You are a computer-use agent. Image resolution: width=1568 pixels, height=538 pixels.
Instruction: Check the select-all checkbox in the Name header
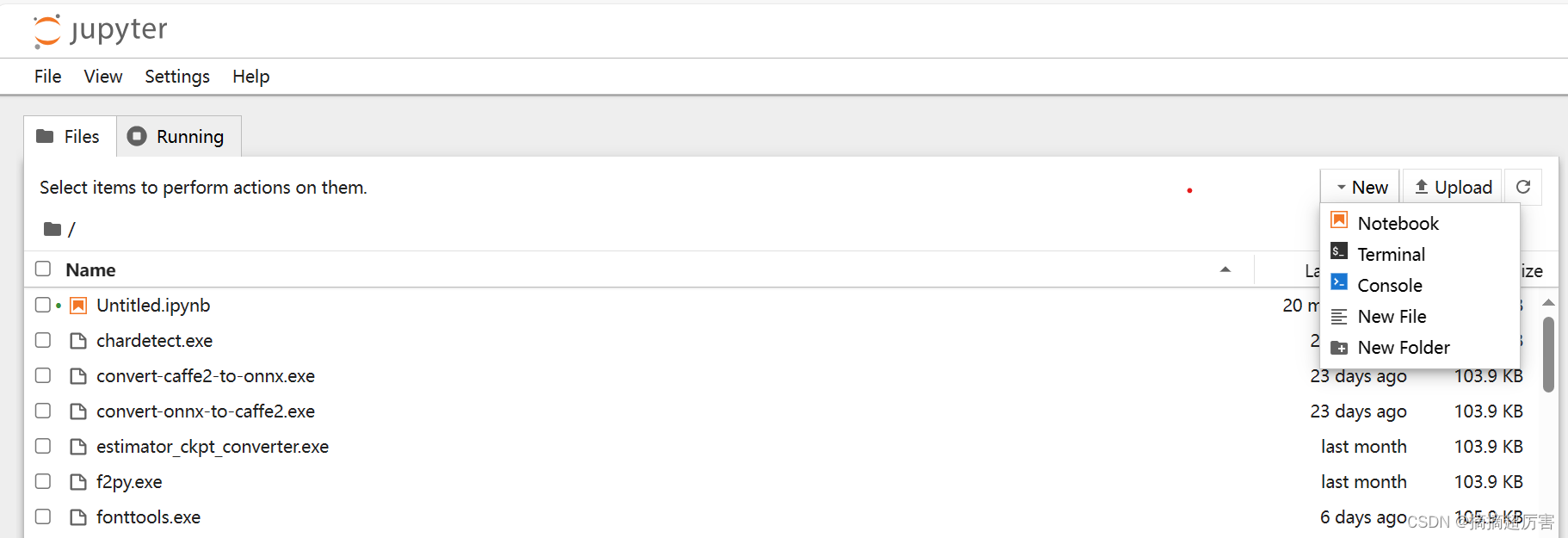pyautogui.click(x=42, y=269)
